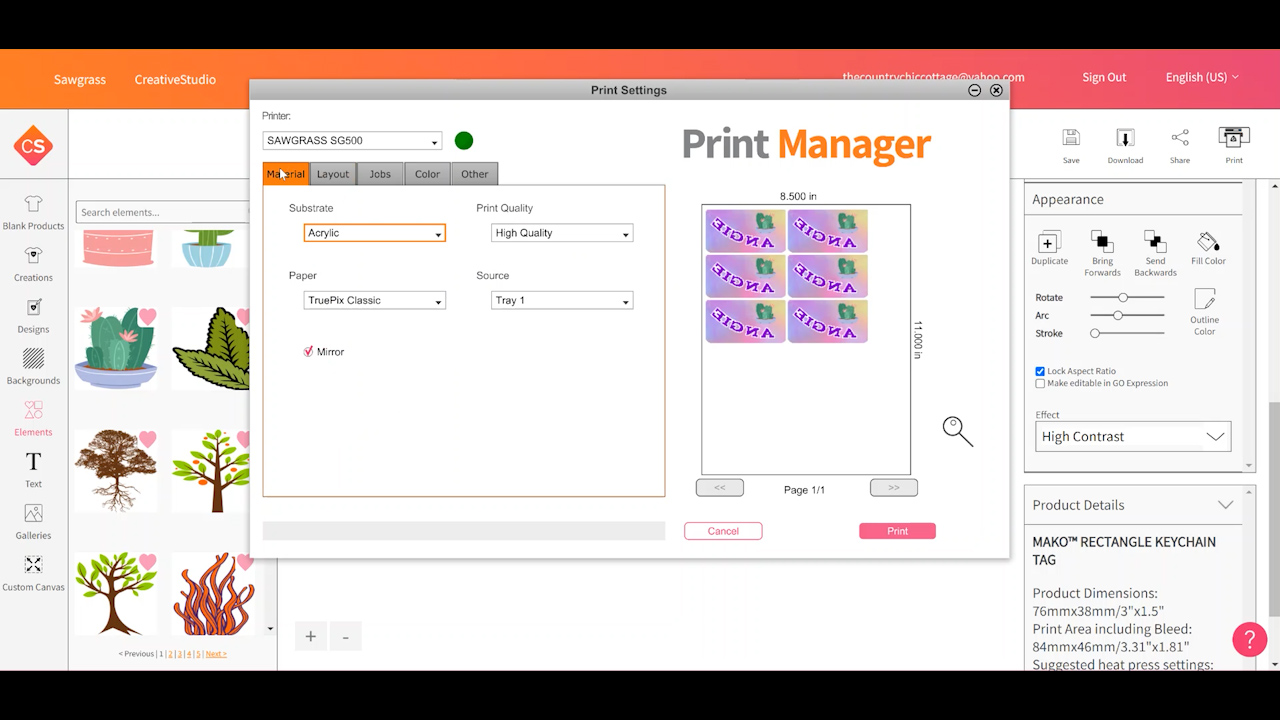Open the Source dropdown showing Tray 1
Image resolution: width=1280 pixels, height=720 pixels.
click(562, 300)
